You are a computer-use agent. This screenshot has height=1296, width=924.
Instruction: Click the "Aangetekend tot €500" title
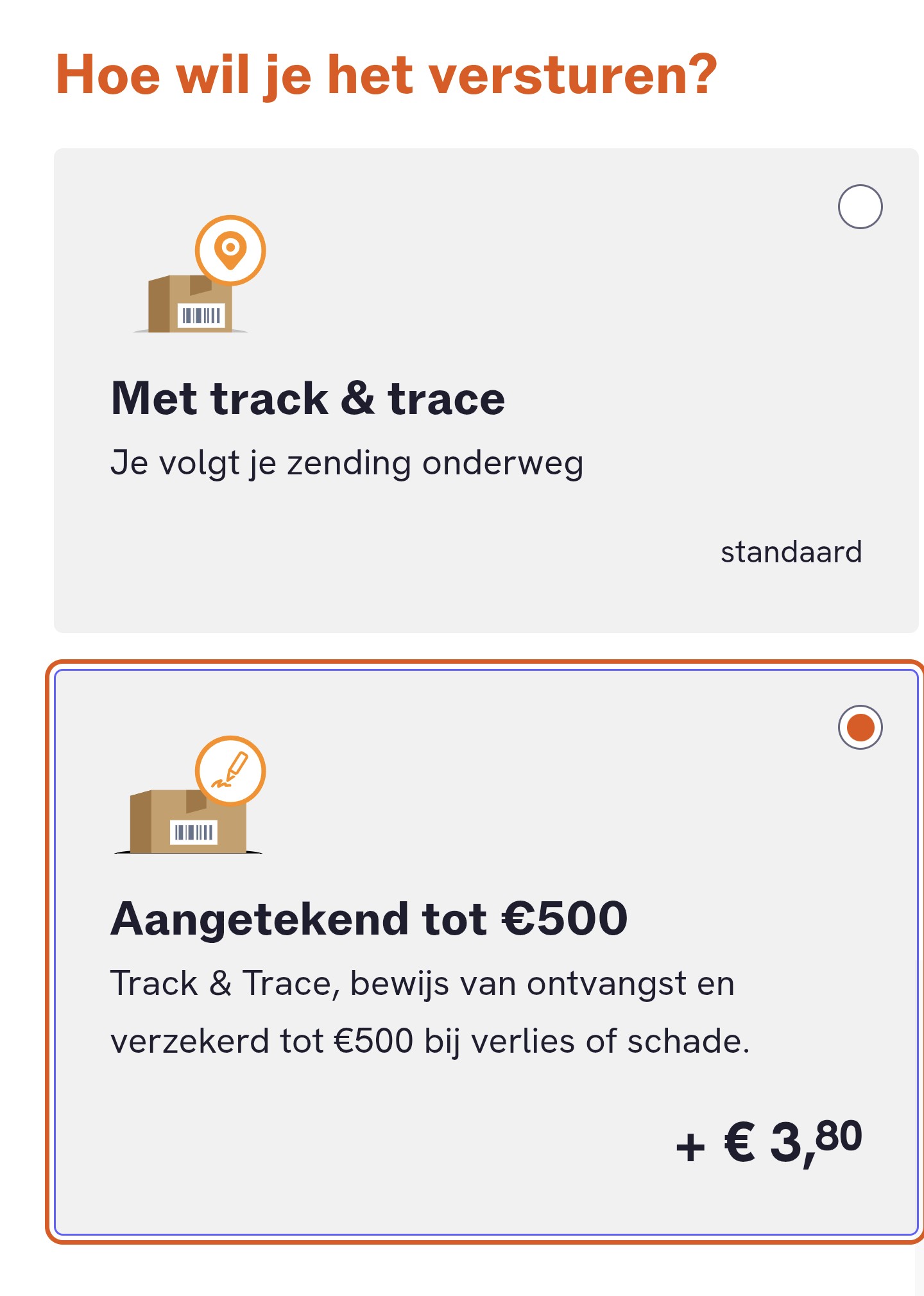point(369,919)
